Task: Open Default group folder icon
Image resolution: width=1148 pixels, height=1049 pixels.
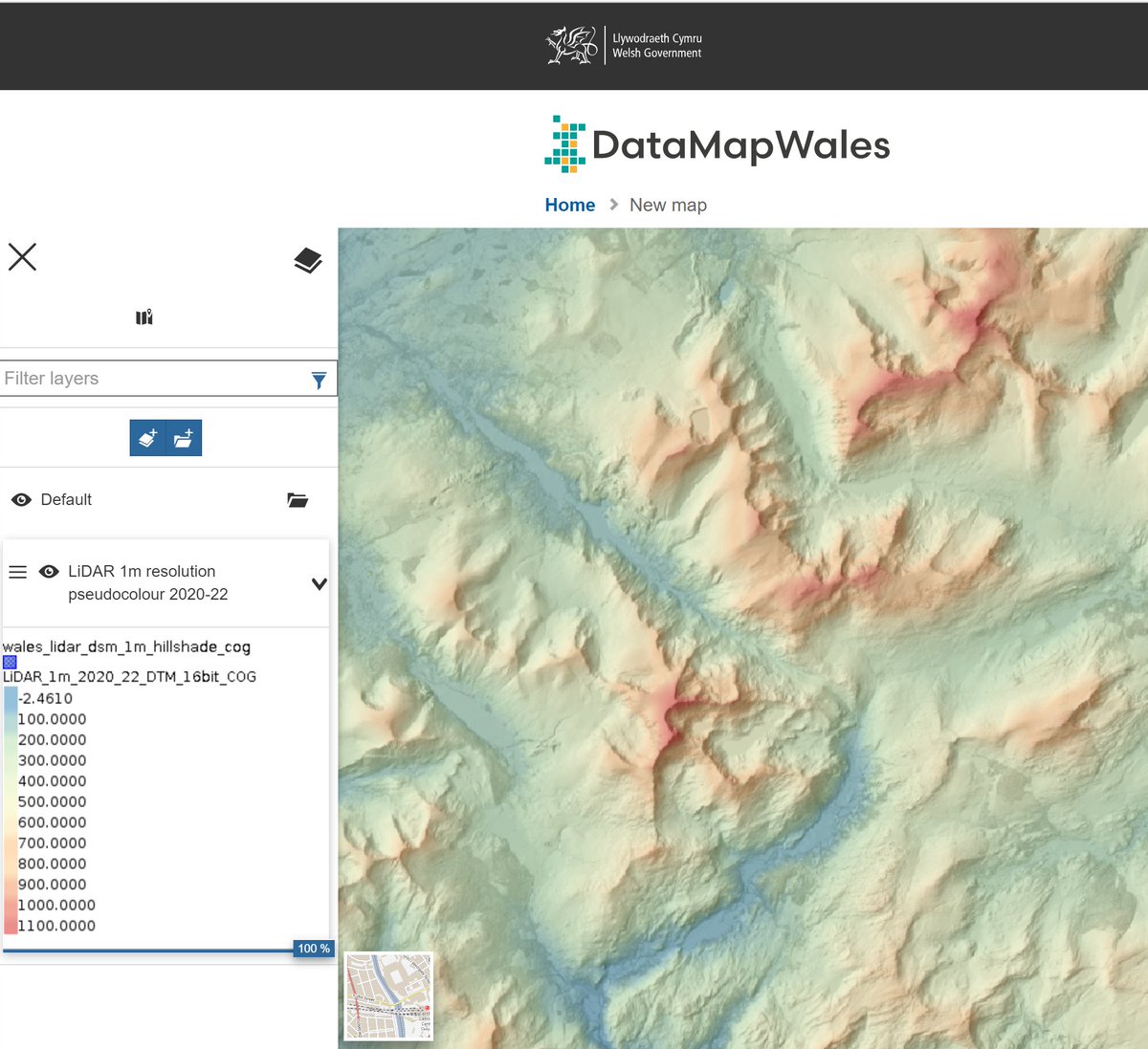Action: 298,500
